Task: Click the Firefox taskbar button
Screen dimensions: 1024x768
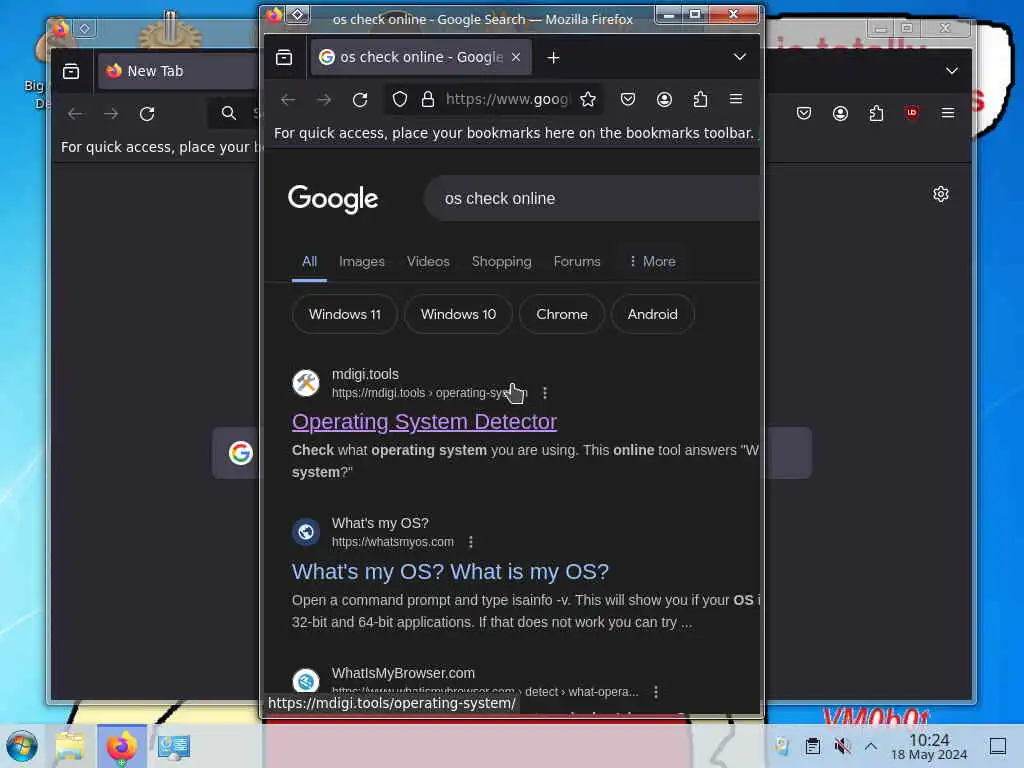Action: click(121, 746)
